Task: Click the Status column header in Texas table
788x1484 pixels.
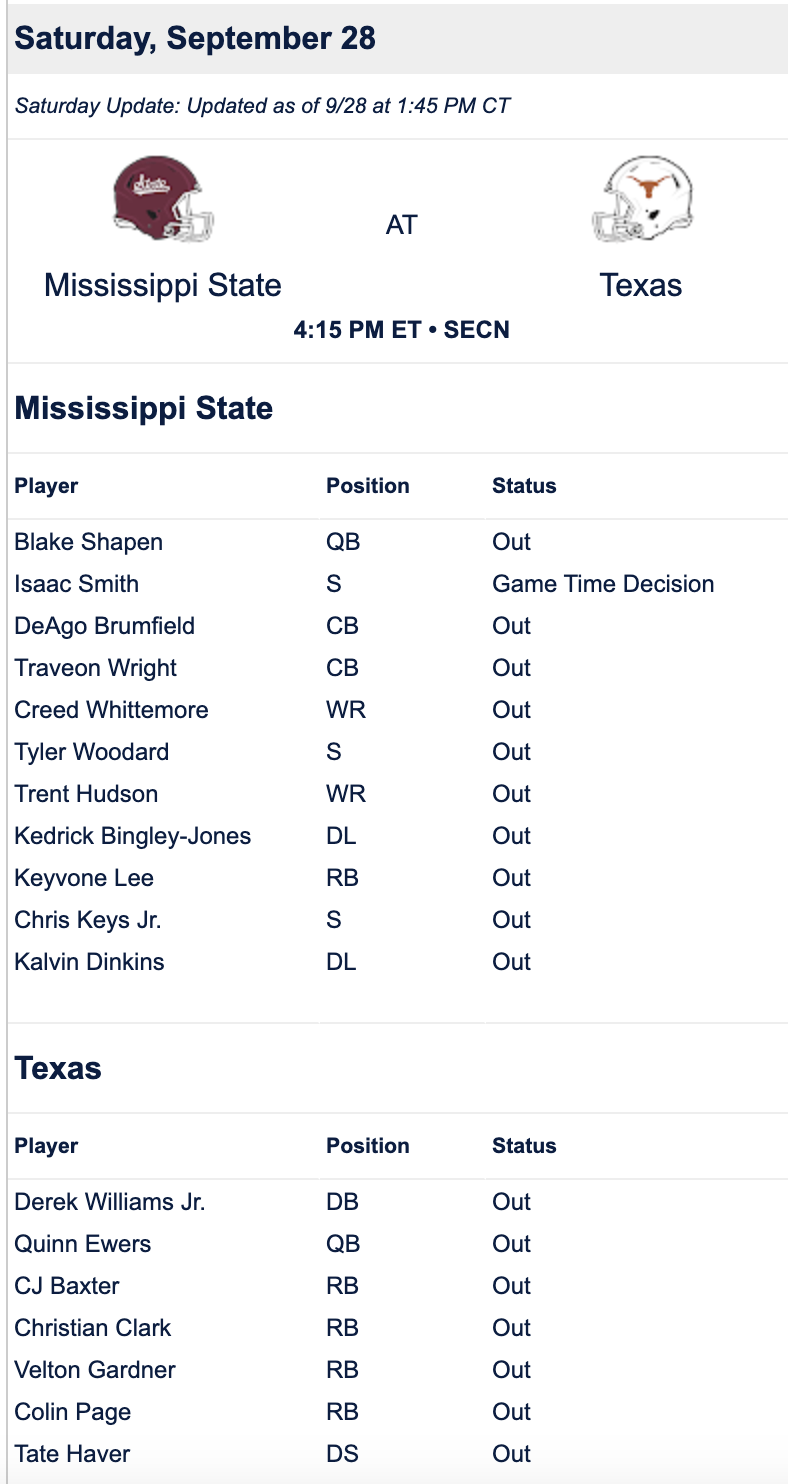Action: pos(524,1146)
